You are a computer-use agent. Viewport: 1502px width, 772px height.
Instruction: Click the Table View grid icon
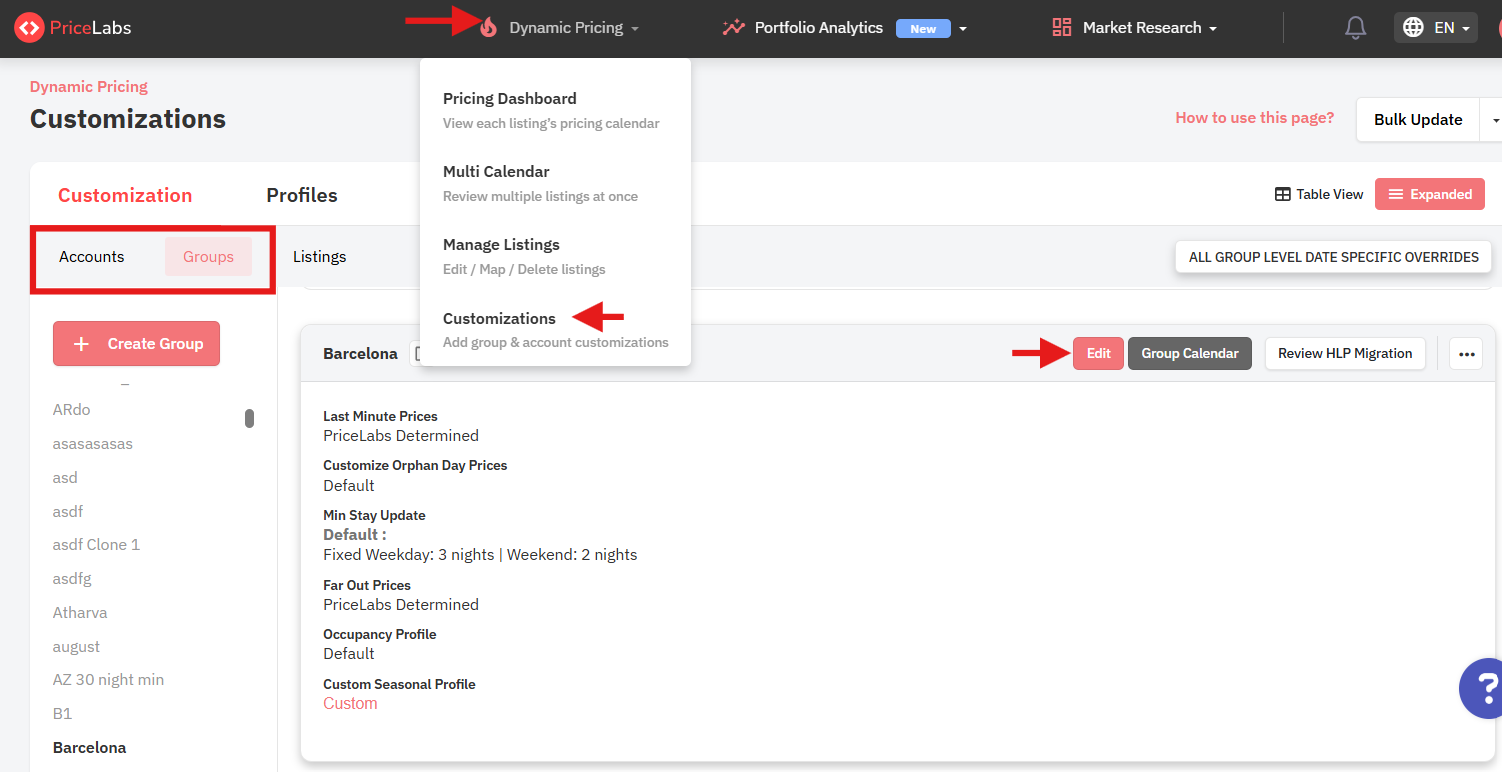tap(1282, 195)
